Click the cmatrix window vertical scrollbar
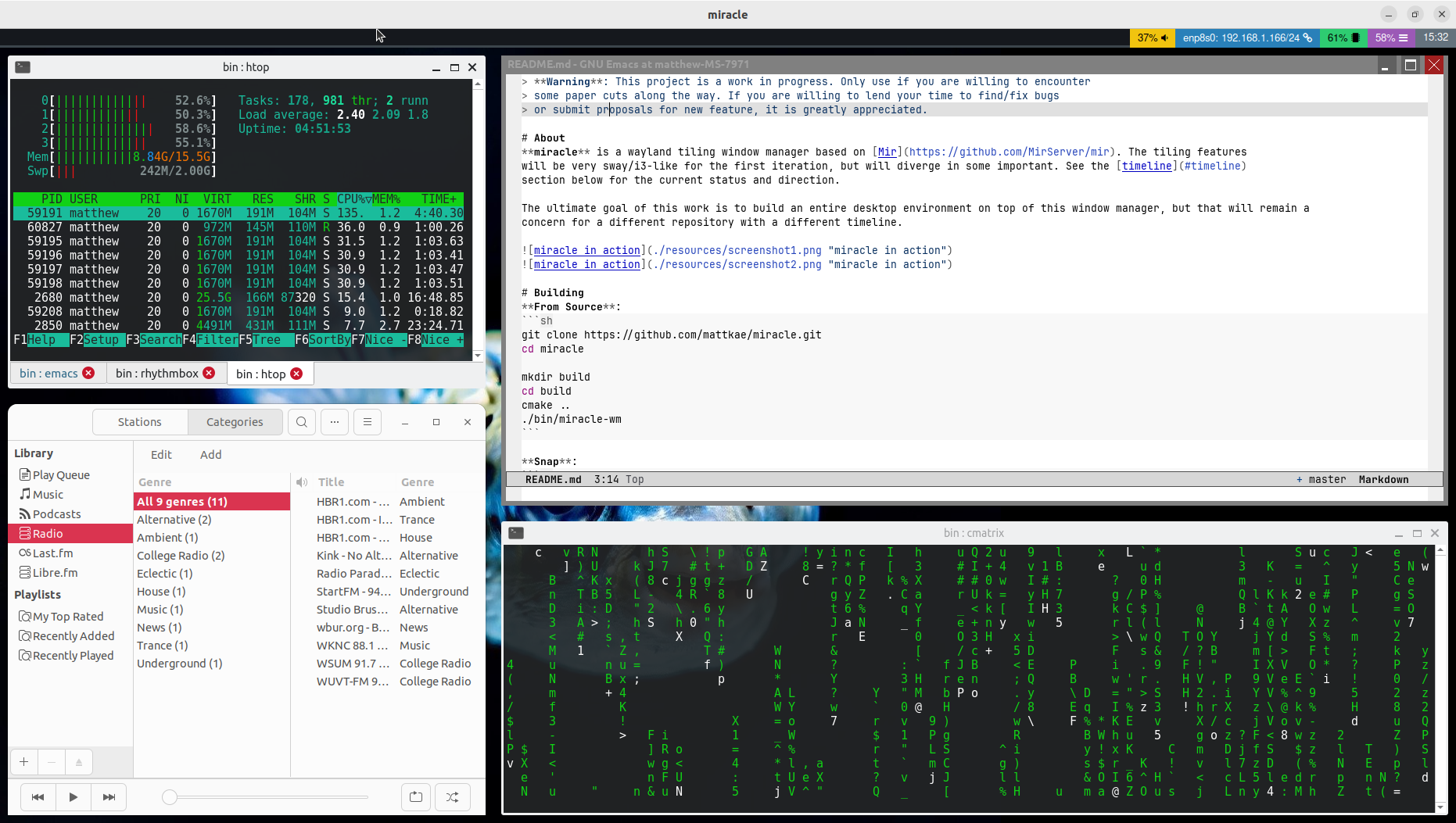Screen dimensions: 1456x823 pyautogui.click(x=1440, y=678)
